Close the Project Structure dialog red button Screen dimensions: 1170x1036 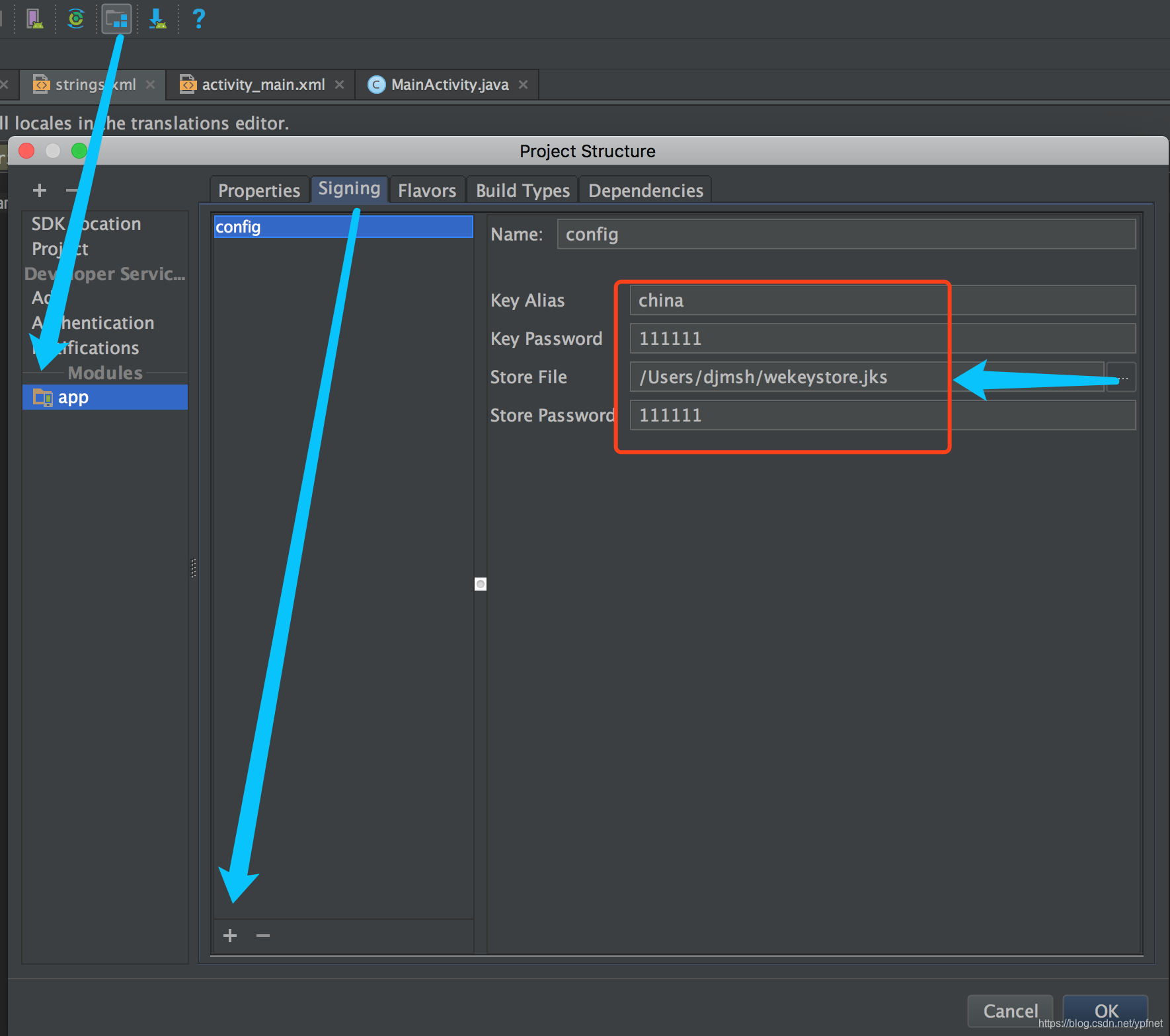tap(27, 151)
